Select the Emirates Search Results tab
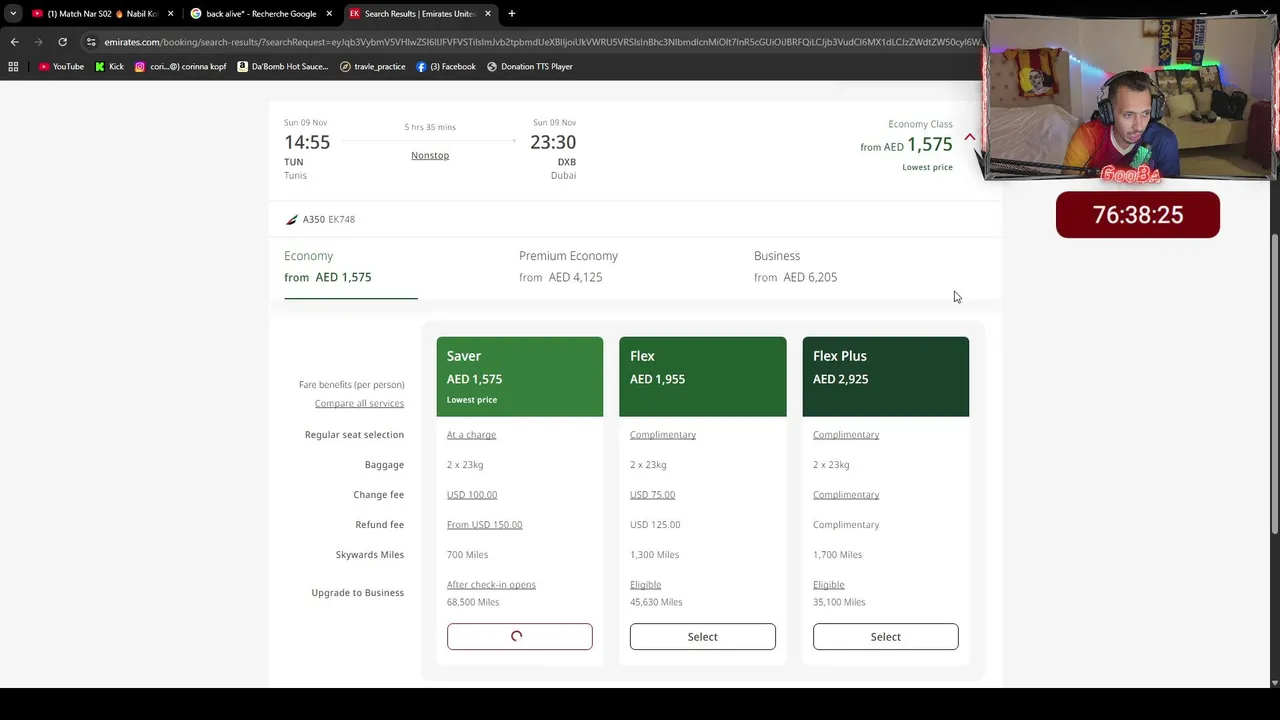The width and height of the screenshot is (1280, 720). pyautogui.click(x=420, y=14)
